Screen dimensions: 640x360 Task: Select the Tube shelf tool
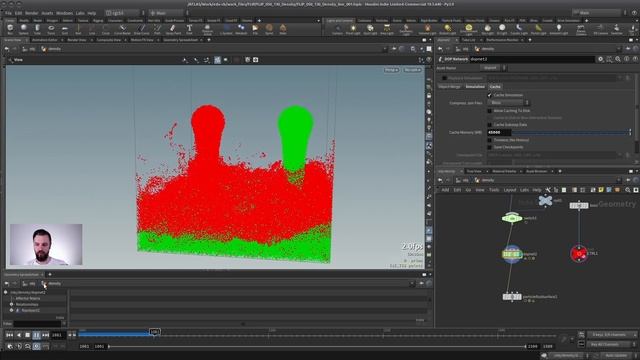pos(37,29)
